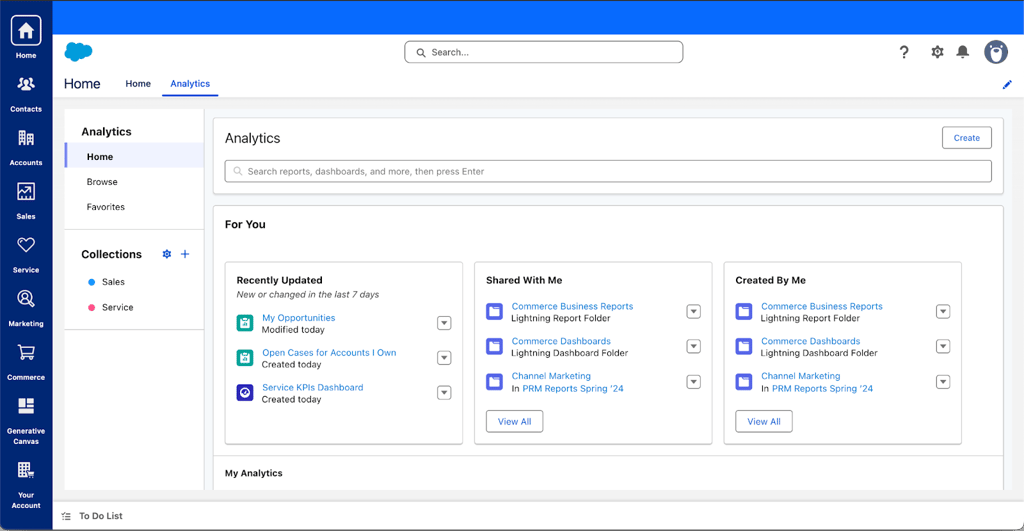Image resolution: width=1024 pixels, height=531 pixels.
Task: Expand Open Cases for Accounts I Own dropdown
Action: coord(444,357)
